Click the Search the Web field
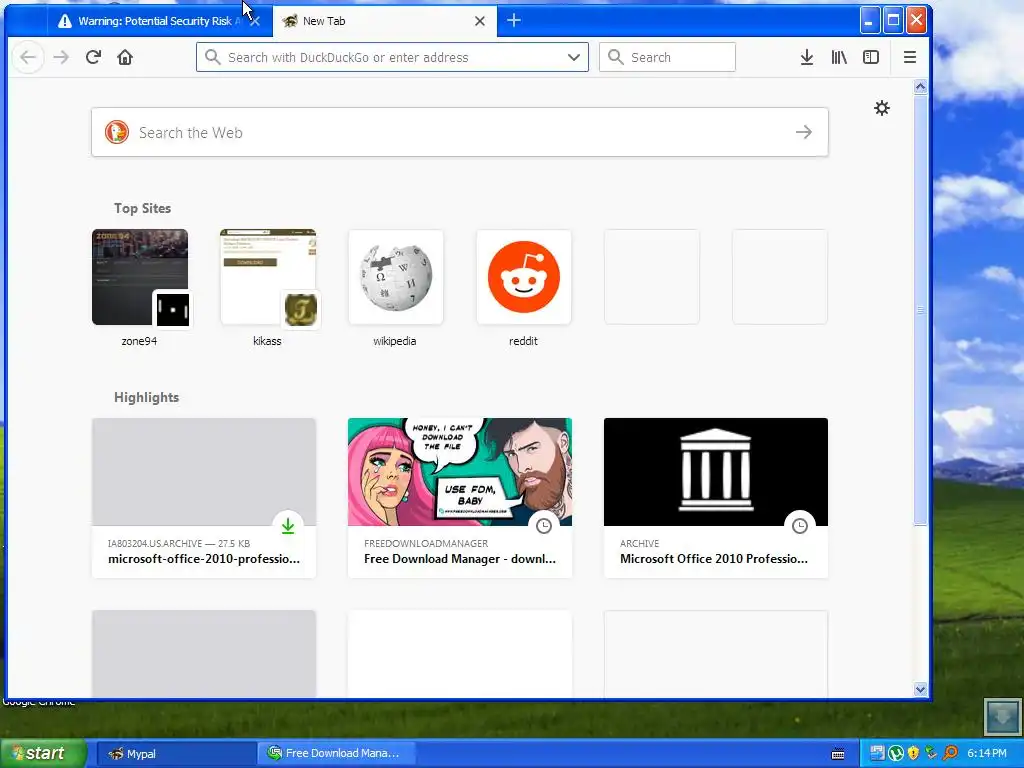1024x768 pixels. tap(460, 133)
